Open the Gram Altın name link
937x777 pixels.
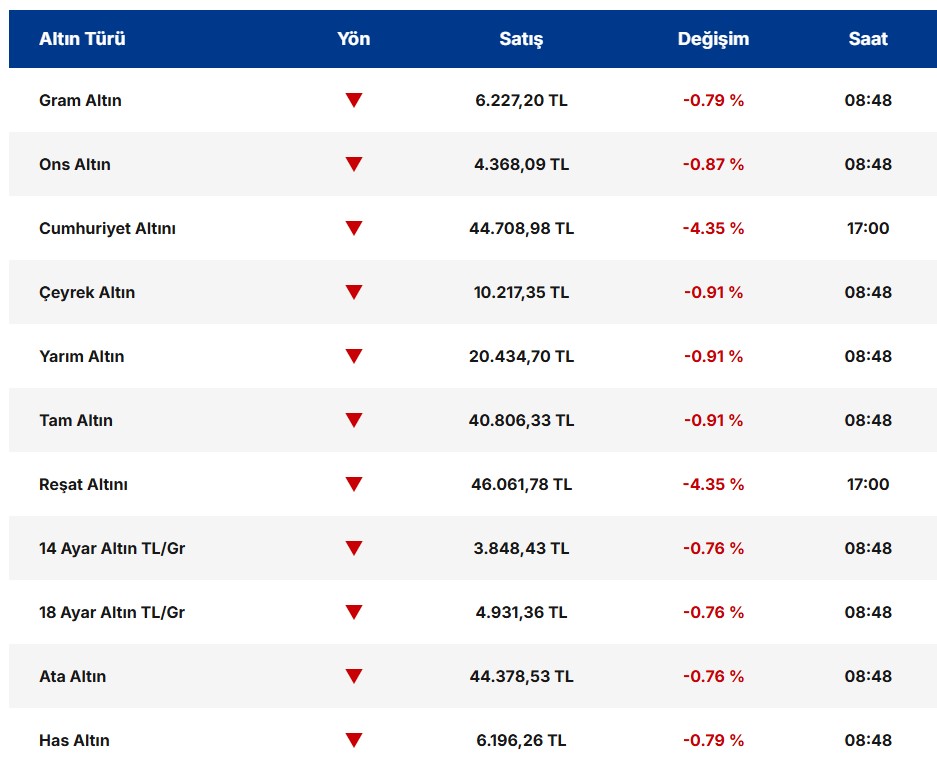tap(80, 100)
